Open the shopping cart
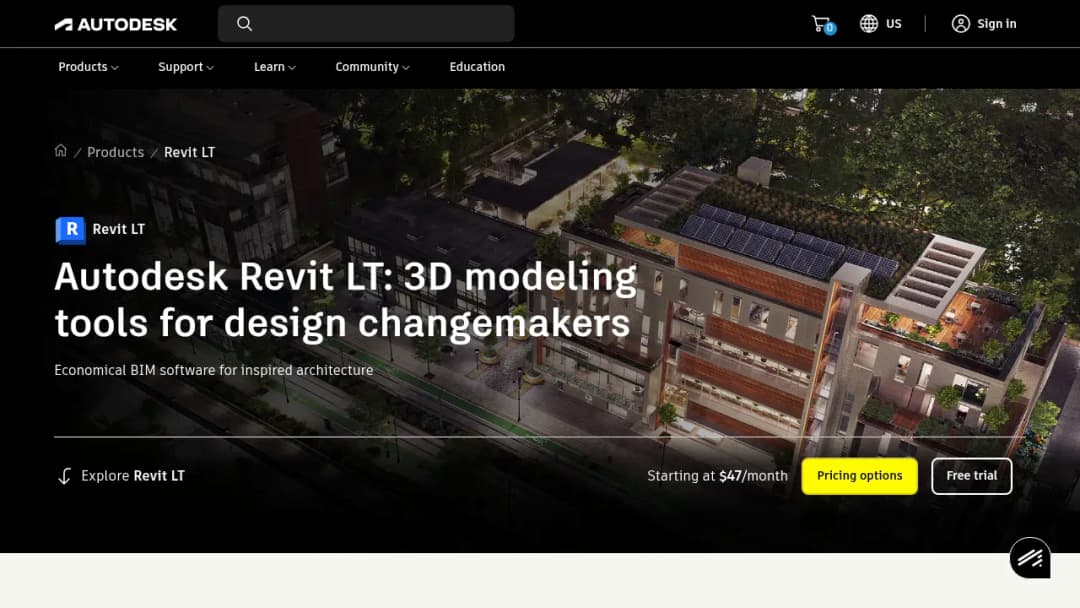Image resolution: width=1080 pixels, height=608 pixels. [823, 24]
